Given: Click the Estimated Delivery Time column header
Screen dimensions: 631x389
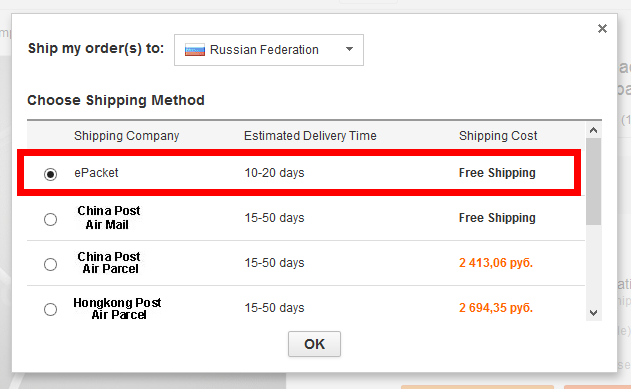Looking at the screenshot, I should (310, 136).
